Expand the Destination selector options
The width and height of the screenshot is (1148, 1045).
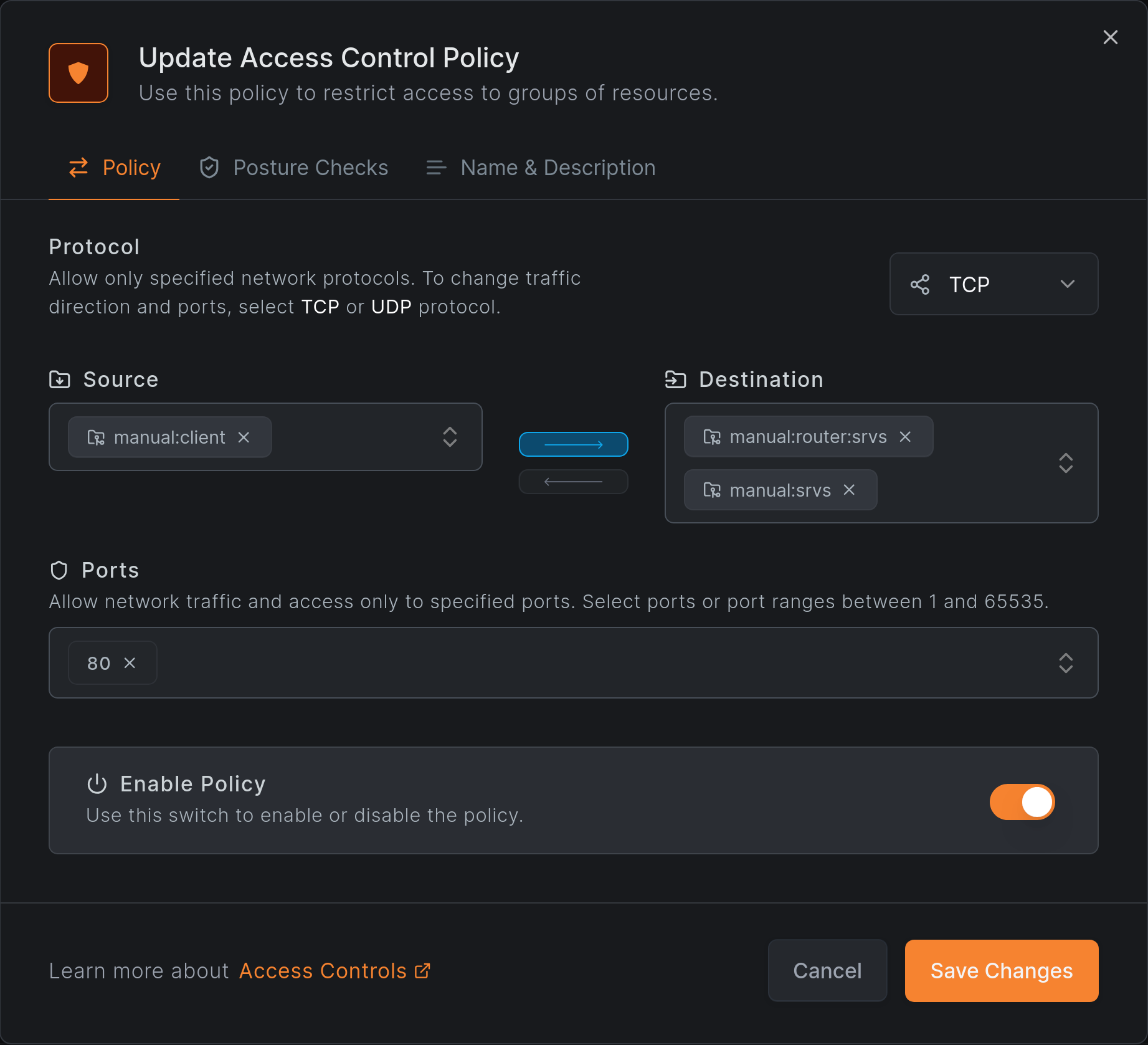(1066, 463)
